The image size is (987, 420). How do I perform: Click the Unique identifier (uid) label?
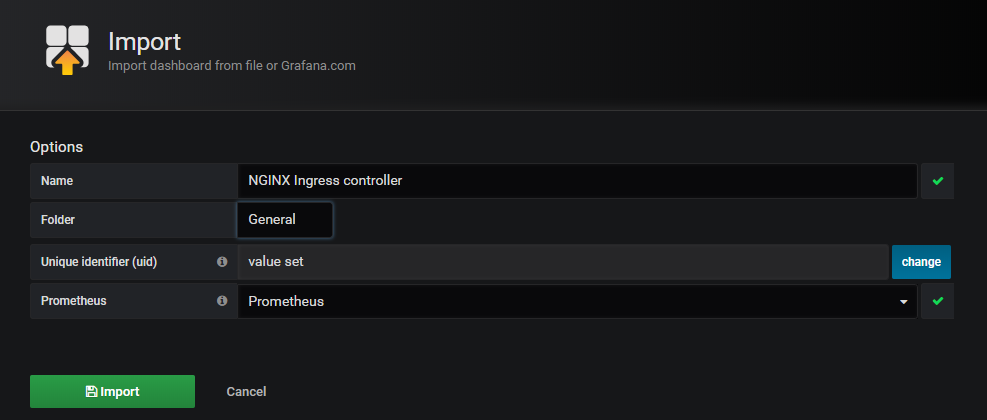coord(99,263)
